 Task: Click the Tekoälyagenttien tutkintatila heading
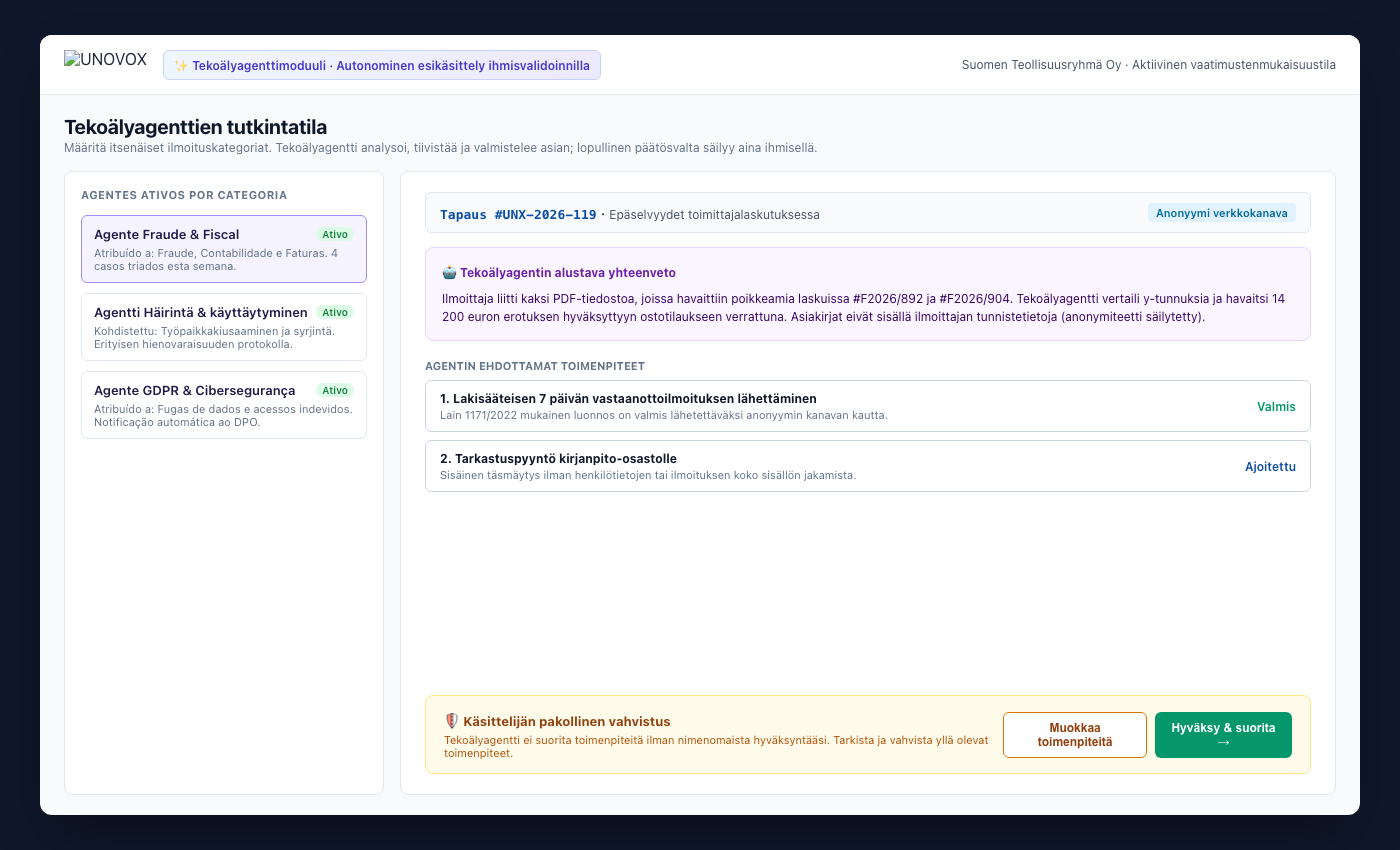(196, 127)
